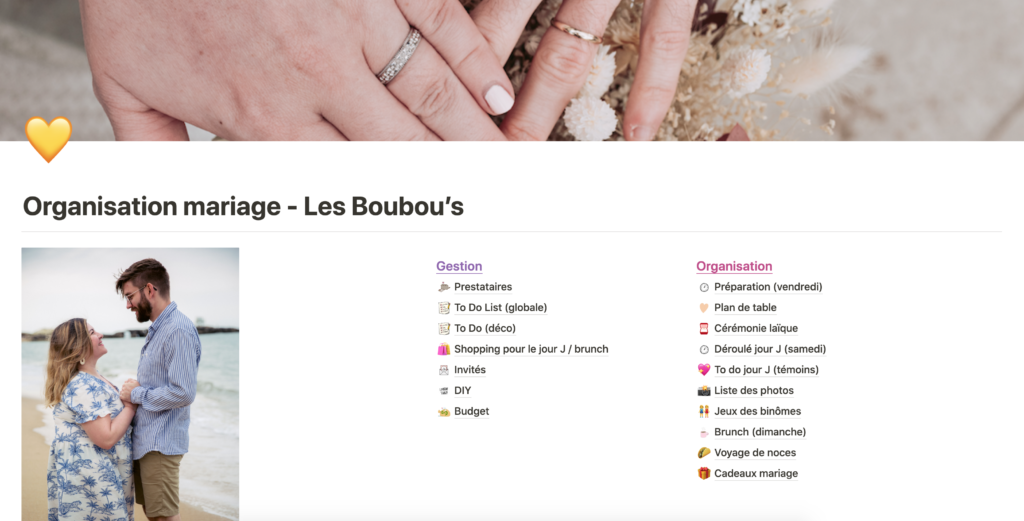Click the camera icon for Liste des photos
Image resolution: width=1024 pixels, height=521 pixels.
[703, 390]
